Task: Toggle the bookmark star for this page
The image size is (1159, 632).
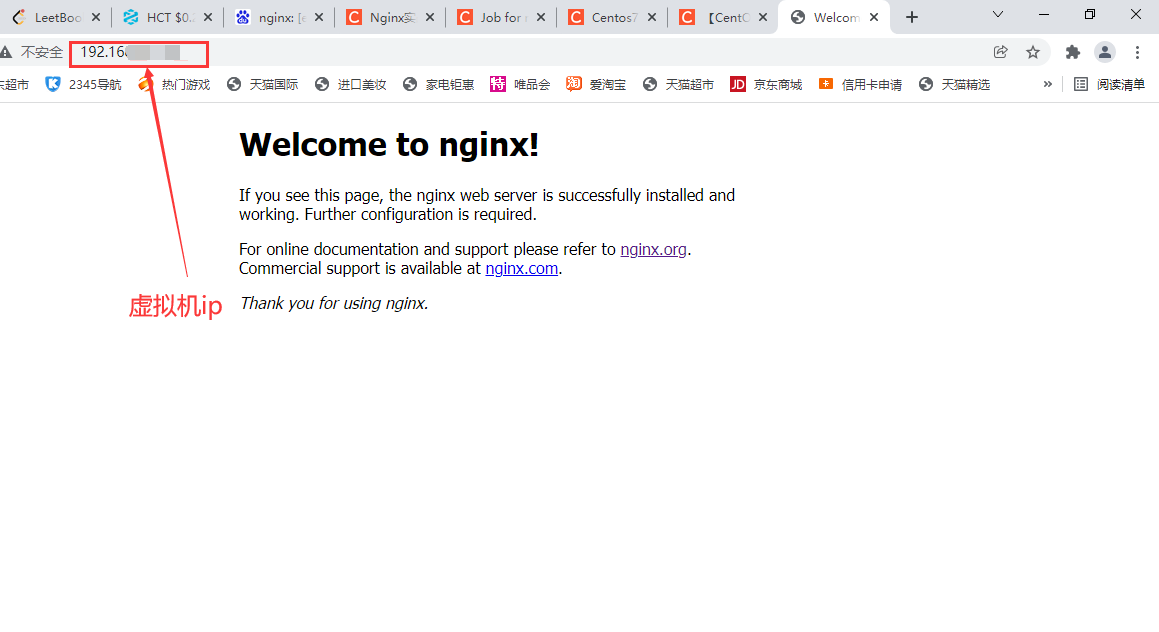Action: tap(1033, 52)
